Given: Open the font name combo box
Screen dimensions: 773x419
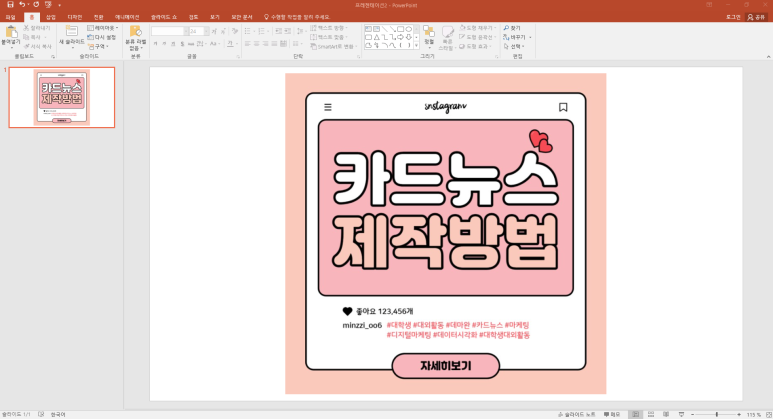Looking at the screenshot, I should pos(171,31).
